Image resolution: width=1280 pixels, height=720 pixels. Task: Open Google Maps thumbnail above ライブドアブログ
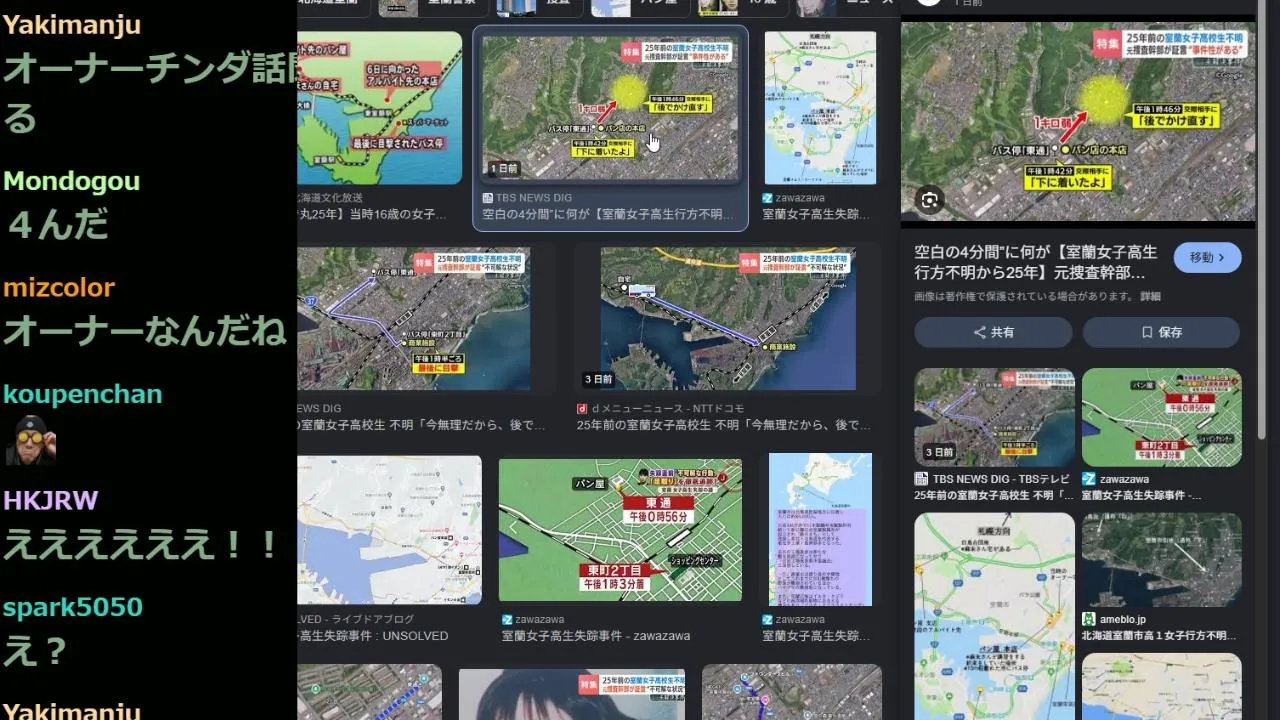[x=389, y=529]
